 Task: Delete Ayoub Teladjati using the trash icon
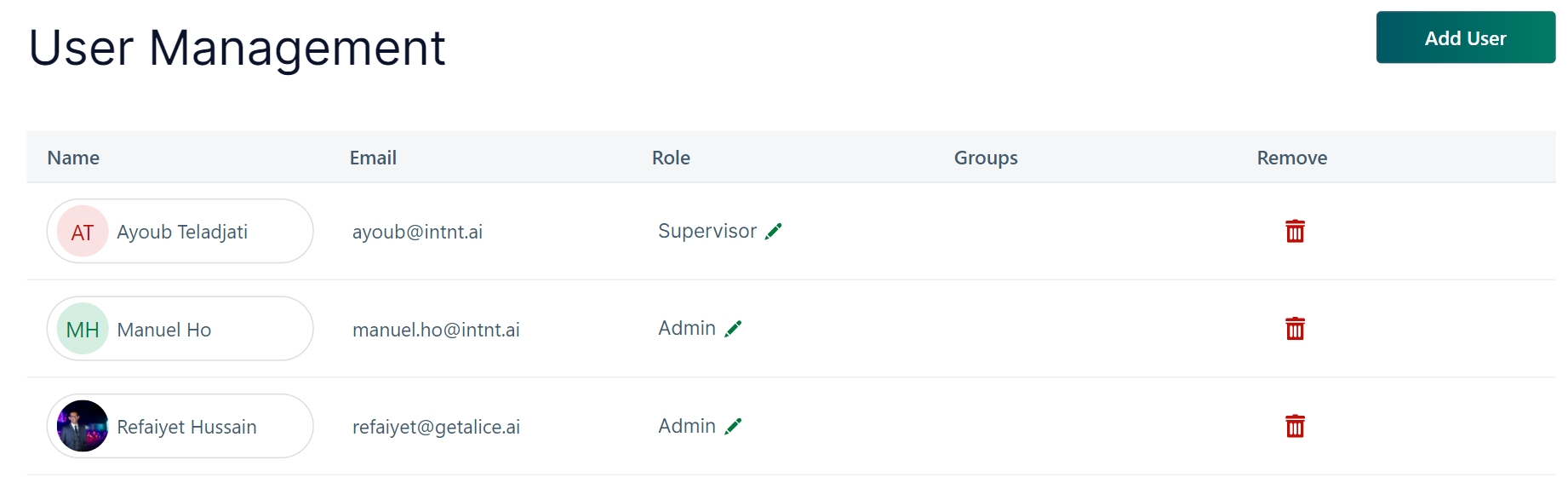point(1295,231)
